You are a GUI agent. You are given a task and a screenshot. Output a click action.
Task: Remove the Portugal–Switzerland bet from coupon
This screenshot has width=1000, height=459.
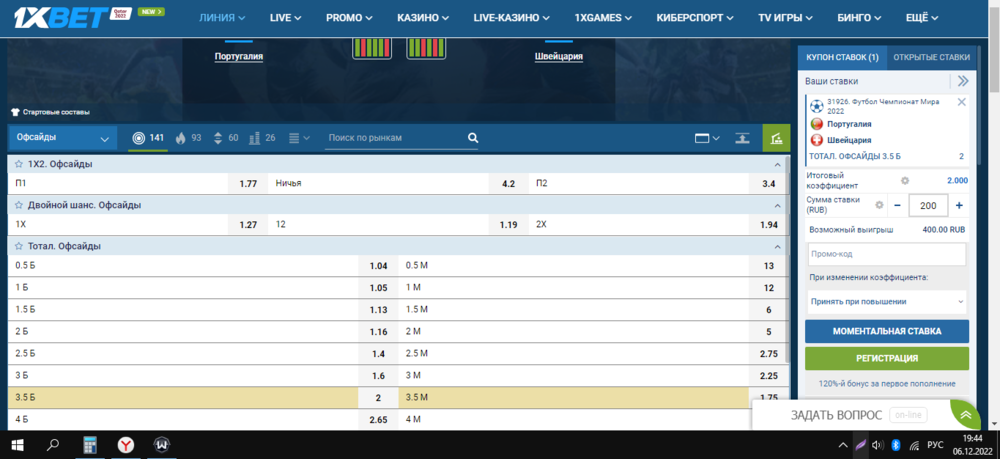tap(962, 102)
